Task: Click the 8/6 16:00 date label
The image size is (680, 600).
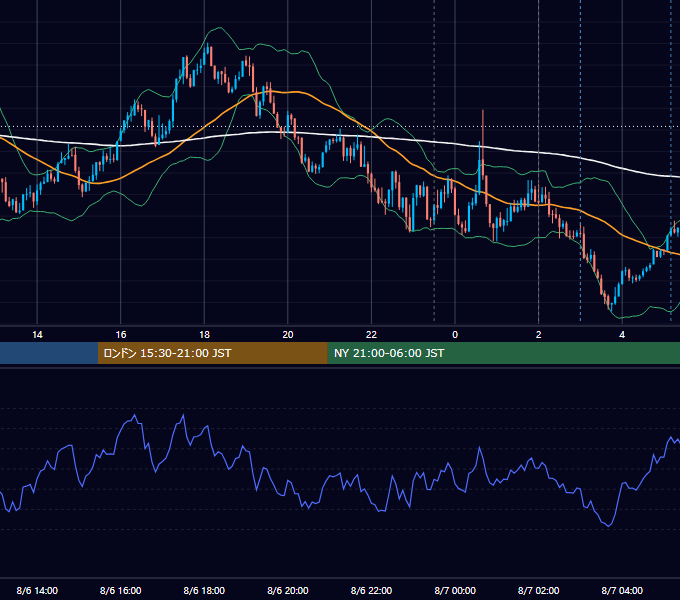Action: point(121,590)
